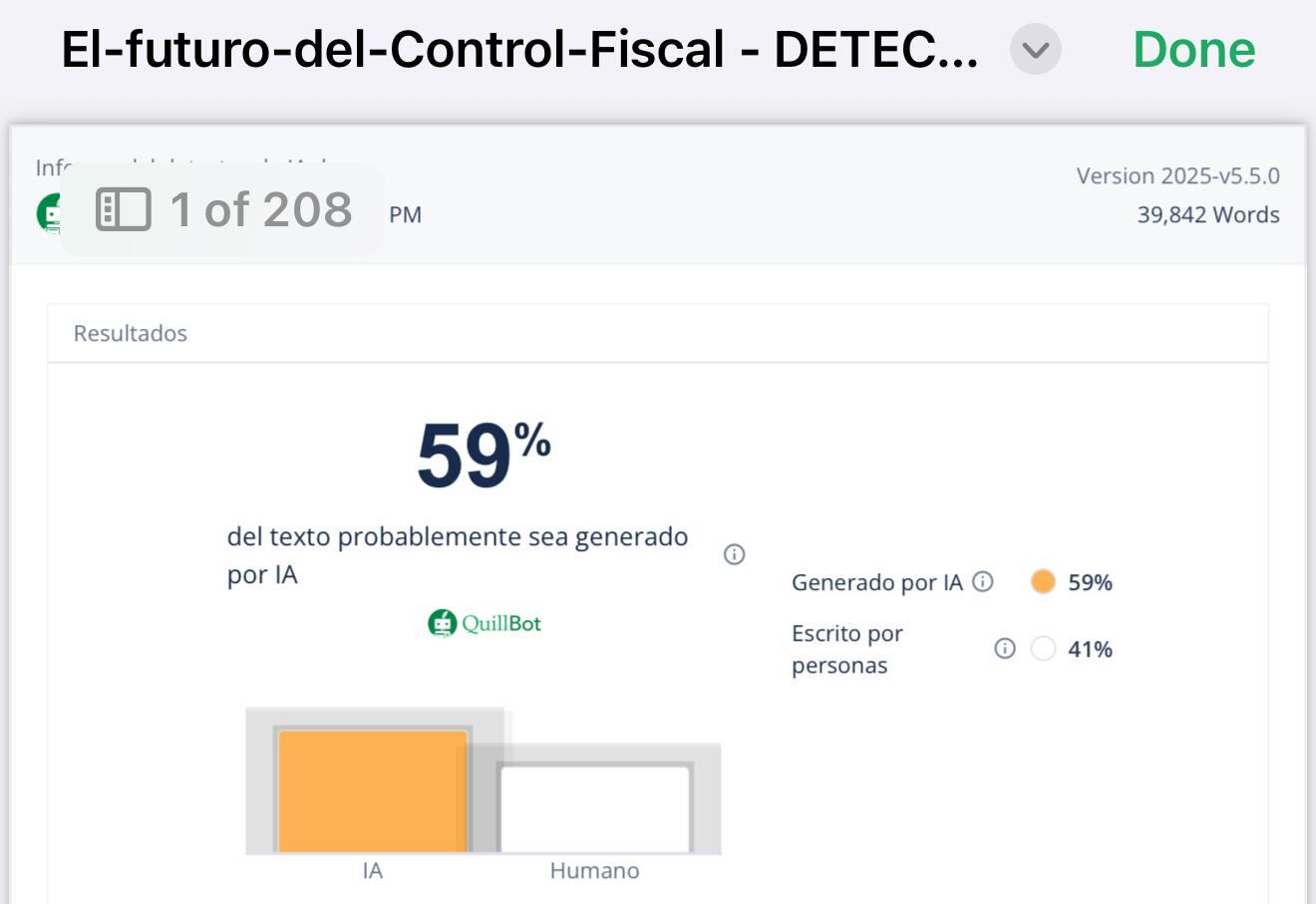Select the orange 'Generado por IA' legend dot

[x=1043, y=582]
